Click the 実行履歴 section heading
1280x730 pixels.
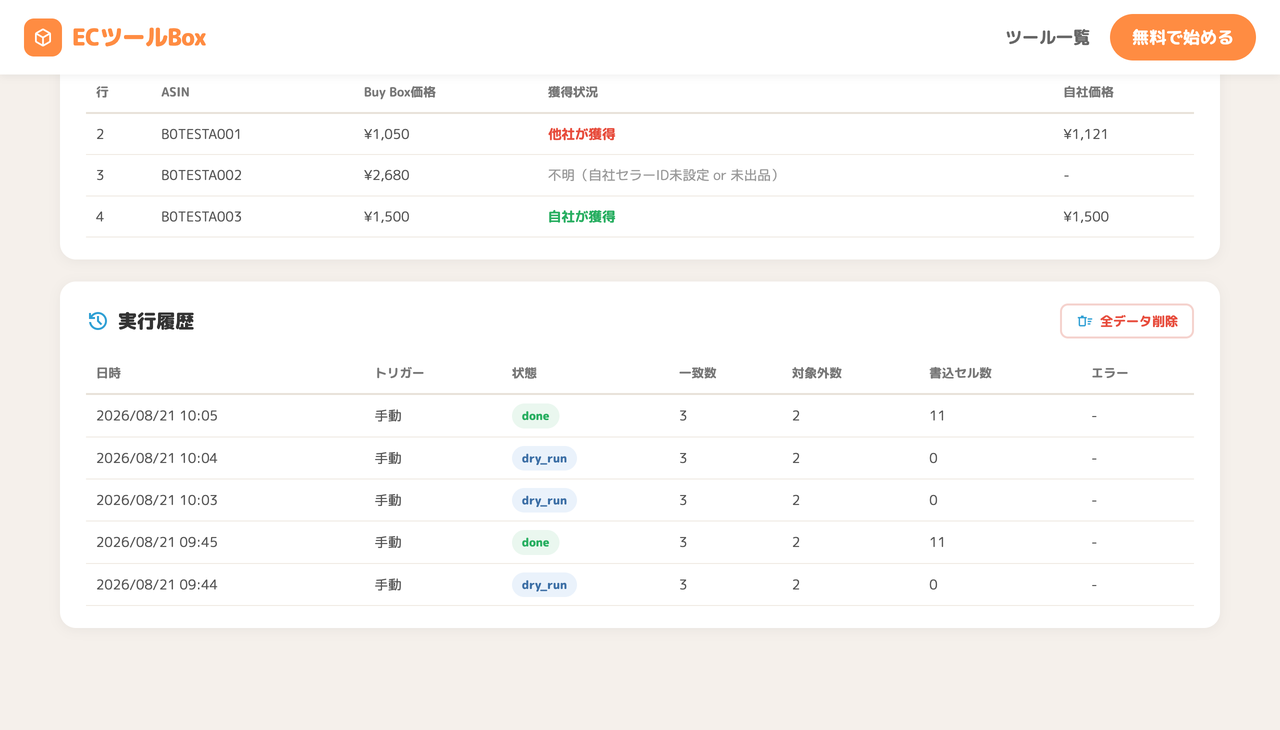(x=156, y=321)
